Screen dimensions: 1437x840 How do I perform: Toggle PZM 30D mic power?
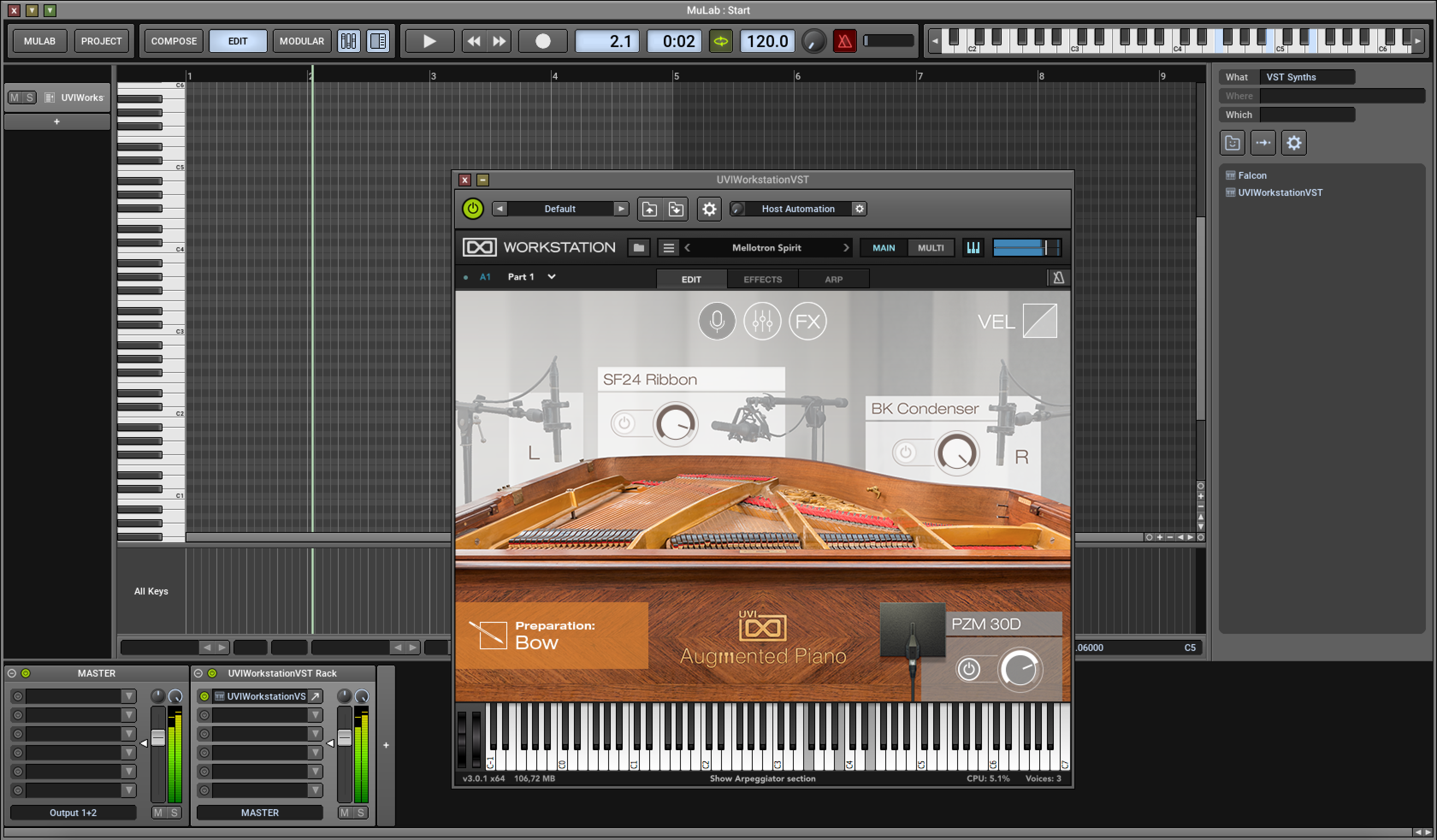click(968, 669)
